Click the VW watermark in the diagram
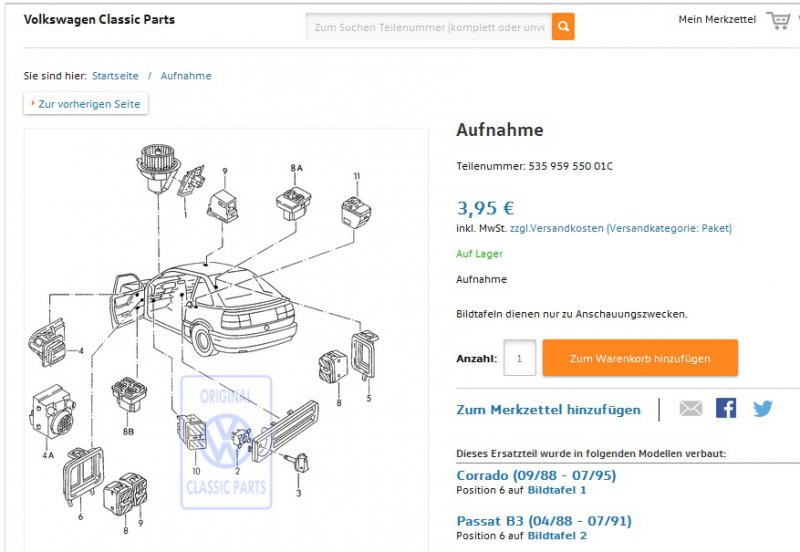This screenshot has width=800, height=552. coord(226,442)
